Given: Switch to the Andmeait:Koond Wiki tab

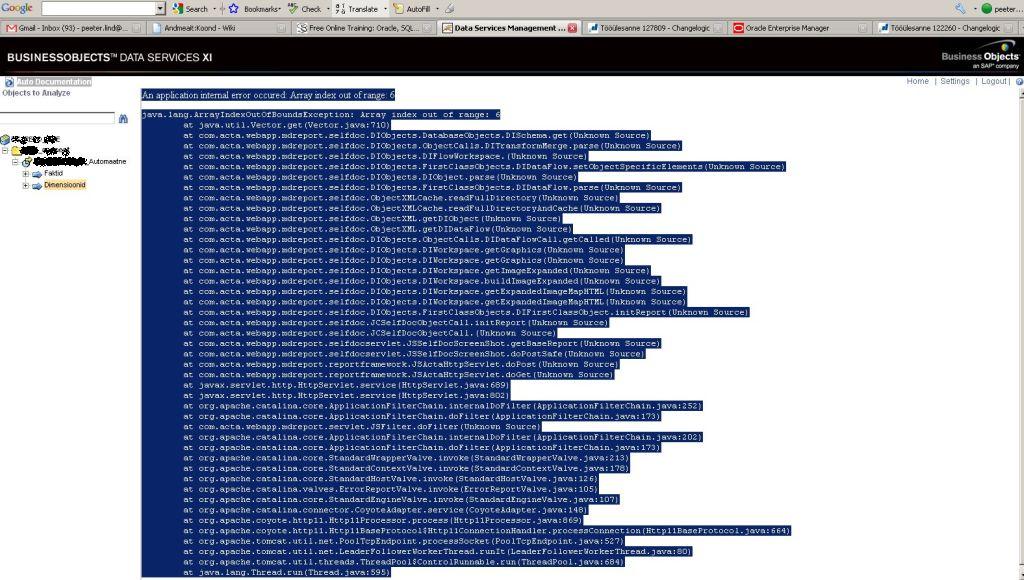Looking at the screenshot, I should point(217,28).
